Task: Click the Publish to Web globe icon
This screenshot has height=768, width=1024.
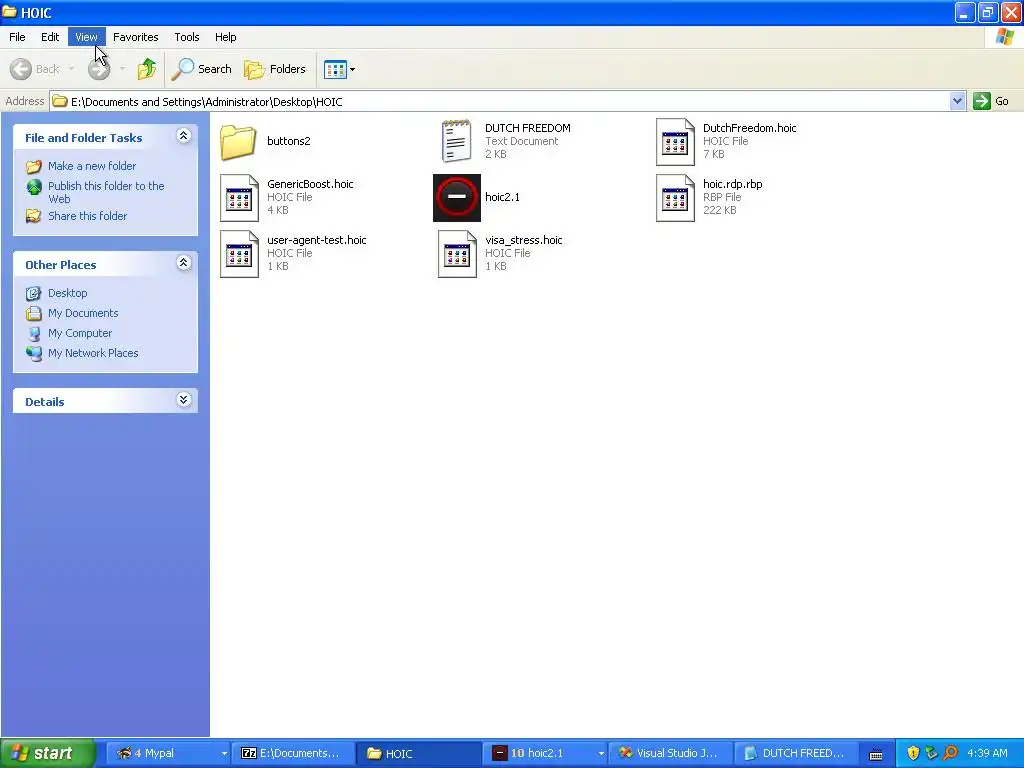Action: tap(34, 187)
